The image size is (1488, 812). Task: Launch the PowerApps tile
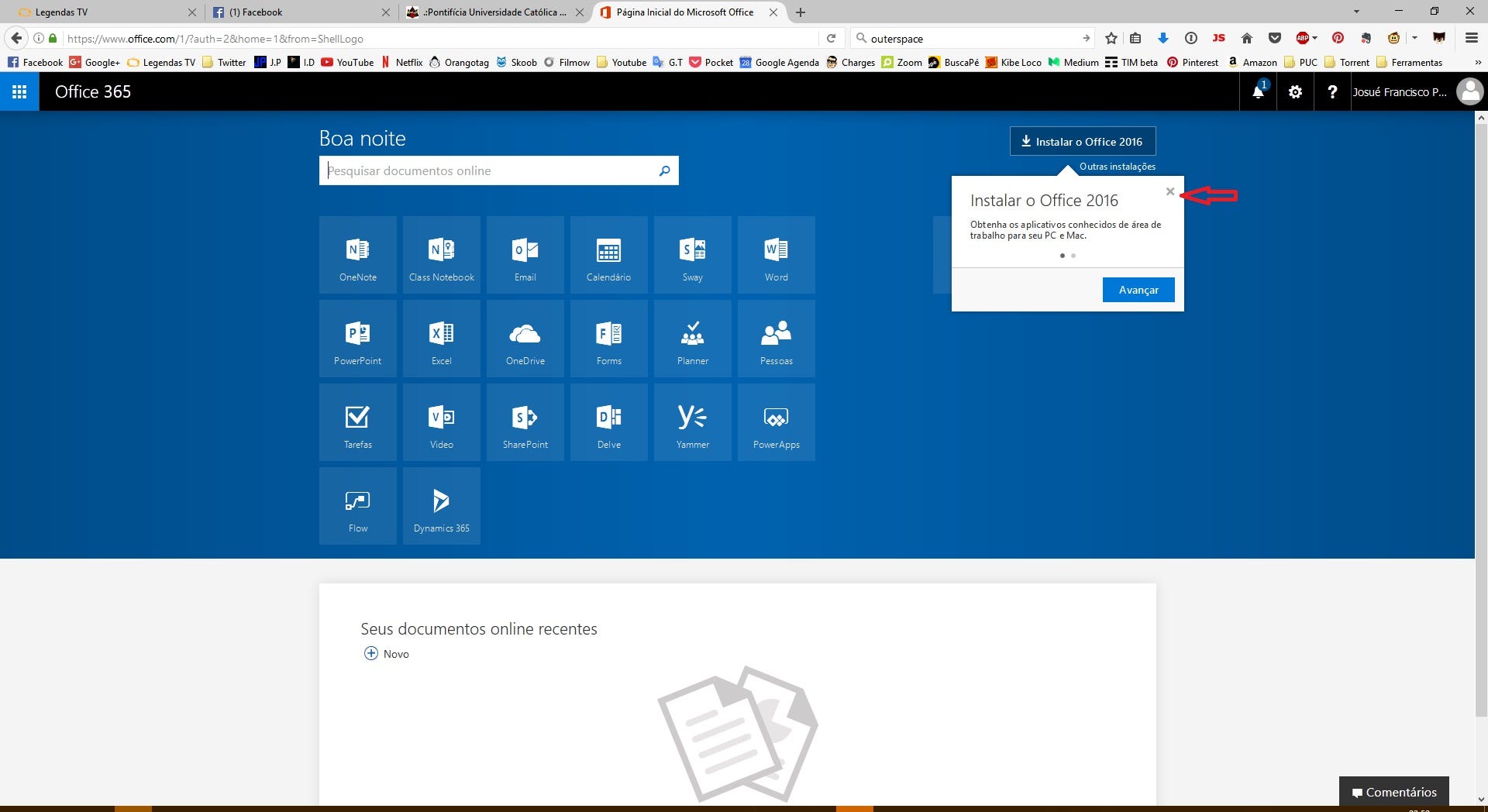click(x=777, y=422)
